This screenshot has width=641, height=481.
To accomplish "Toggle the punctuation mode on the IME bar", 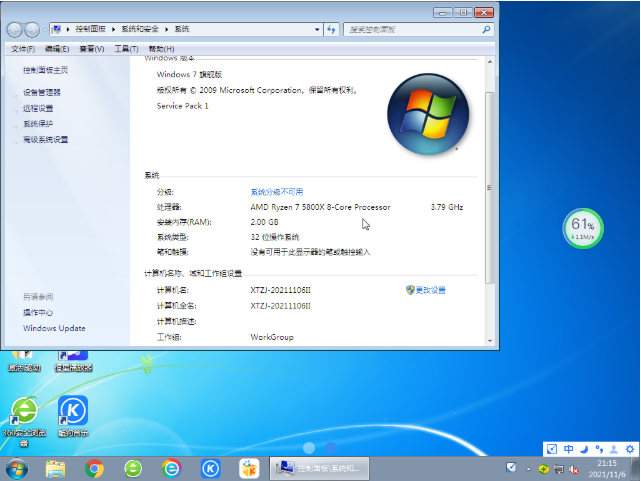I will point(599,449).
